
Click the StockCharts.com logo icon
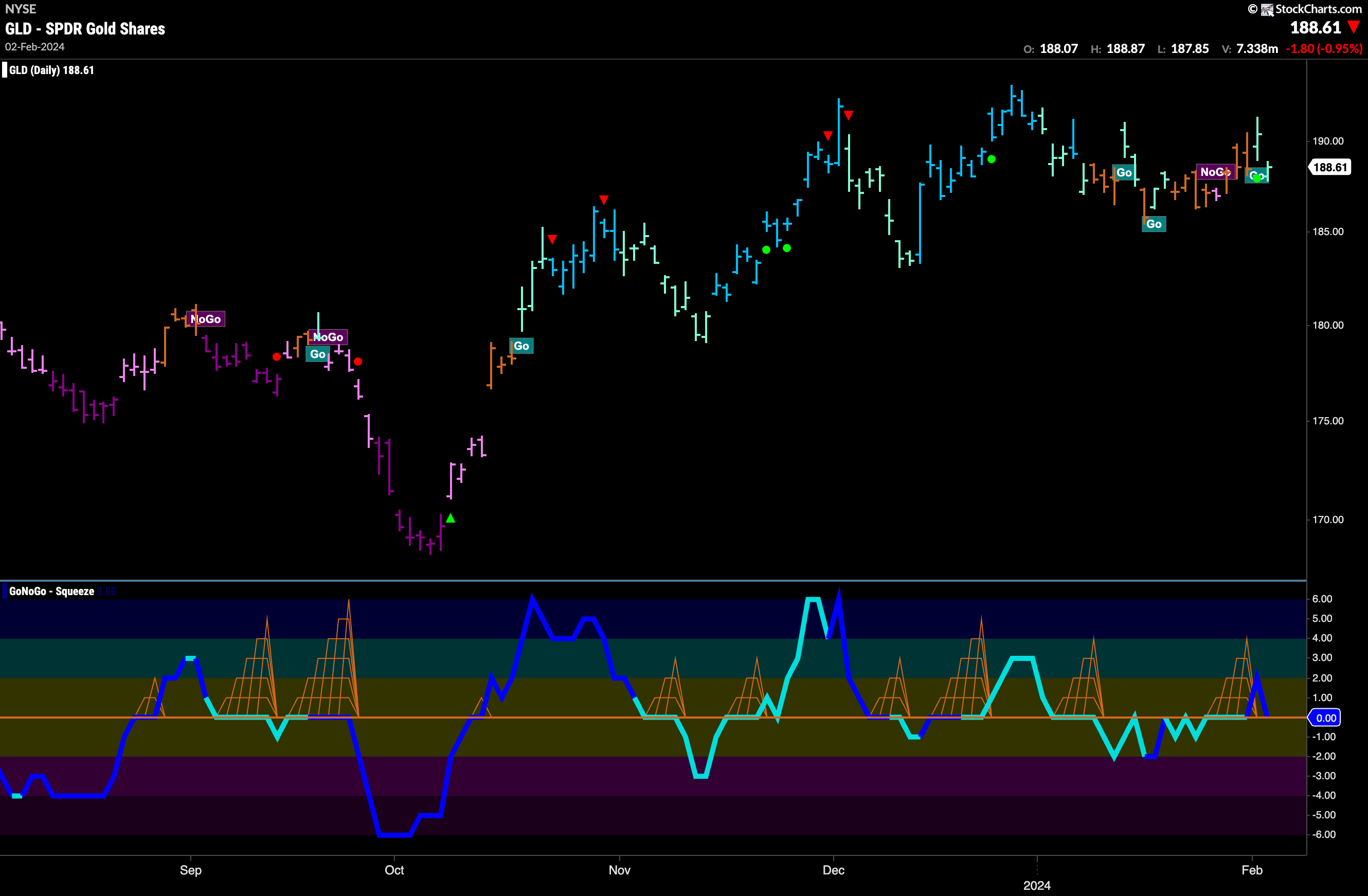pyautogui.click(x=1267, y=9)
